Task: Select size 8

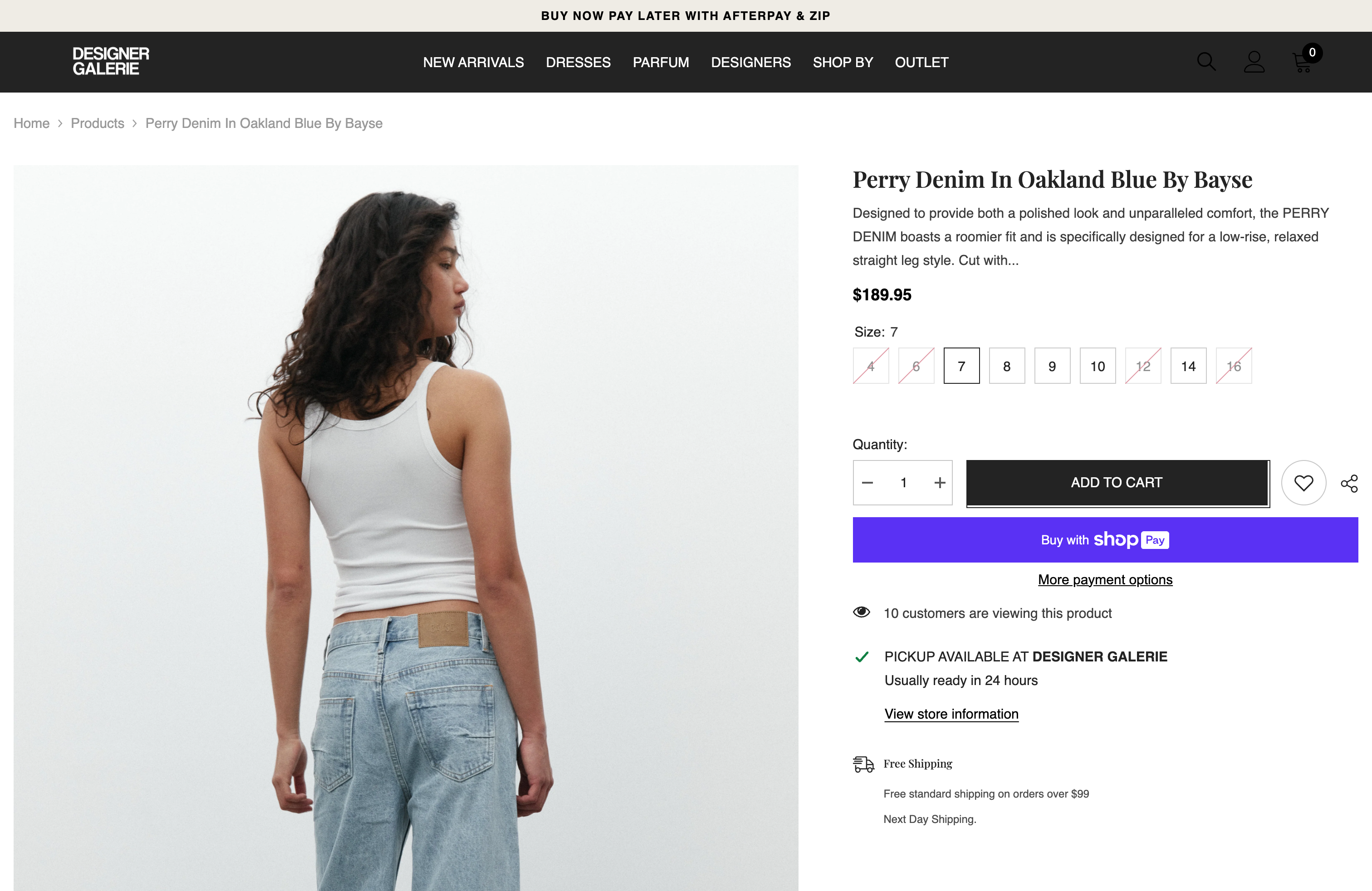Action: (1006, 366)
